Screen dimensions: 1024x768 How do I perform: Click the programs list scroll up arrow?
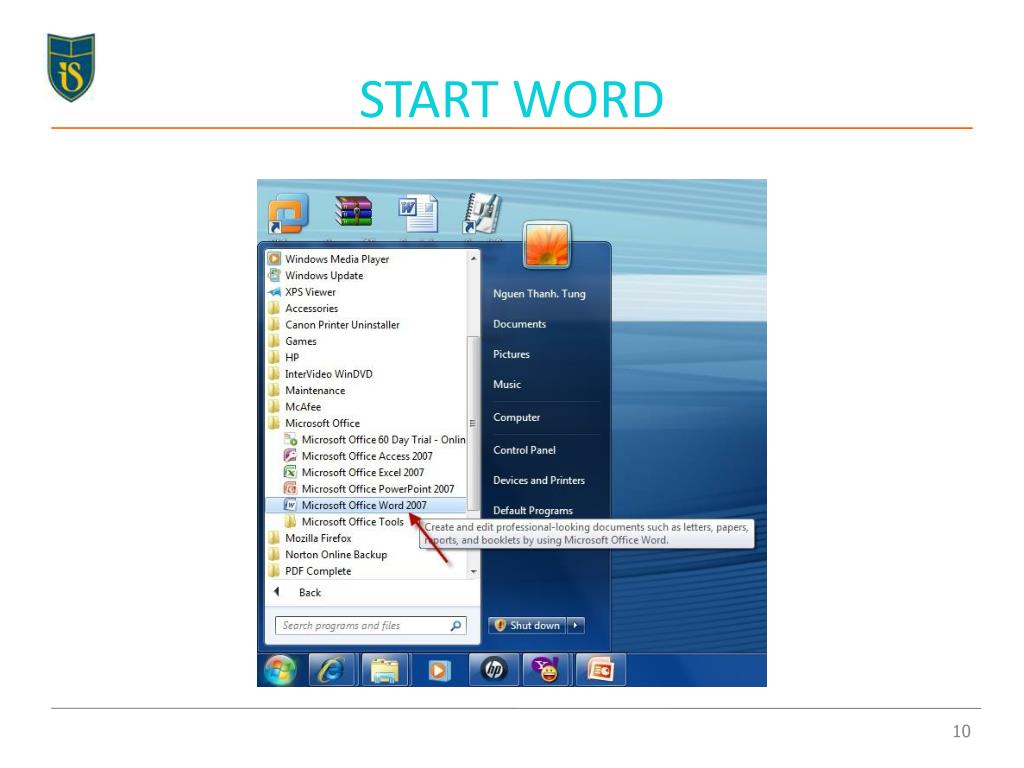point(473,259)
